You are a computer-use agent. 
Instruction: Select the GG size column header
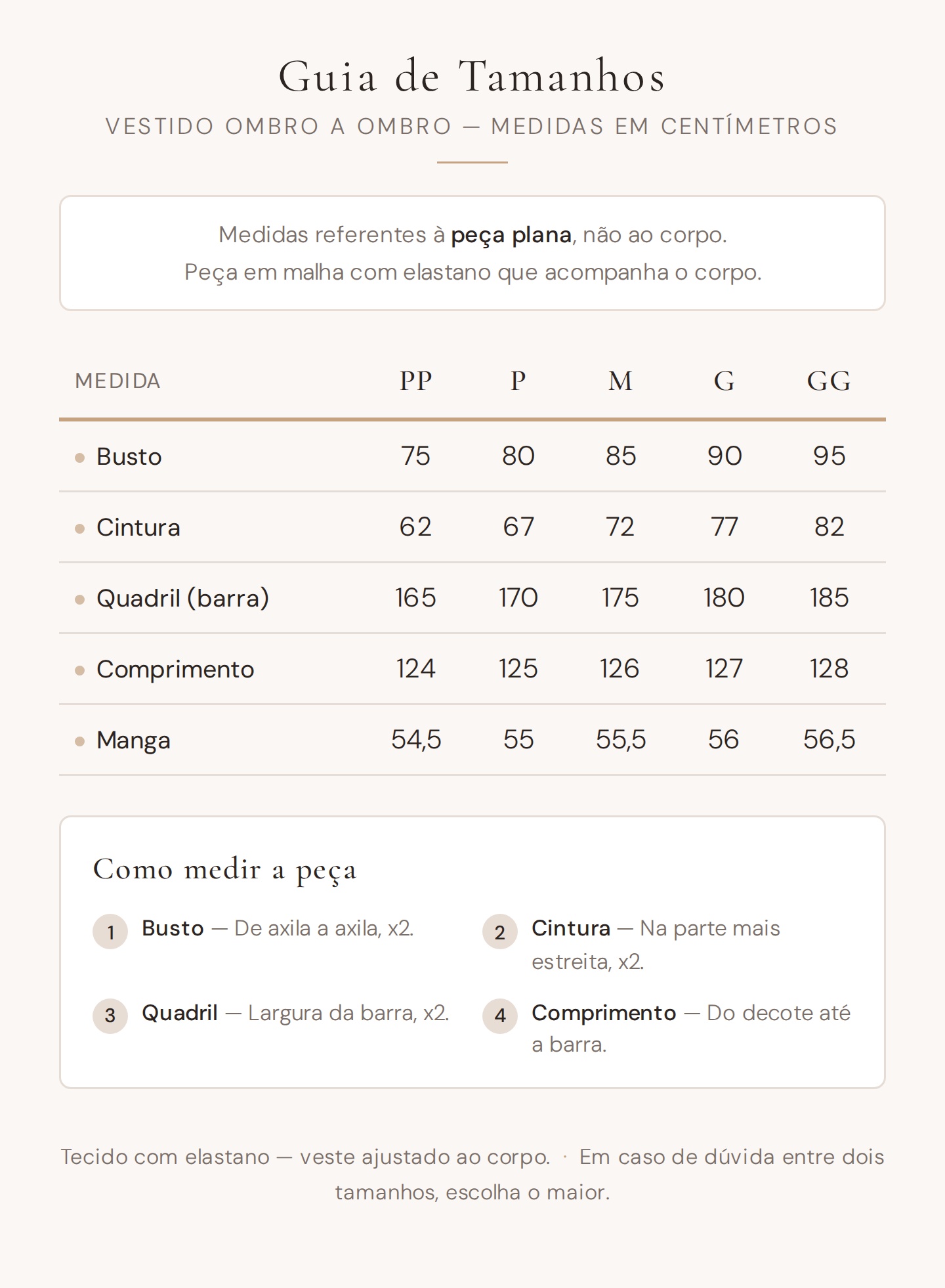pyautogui.click(x=829, y=381)
